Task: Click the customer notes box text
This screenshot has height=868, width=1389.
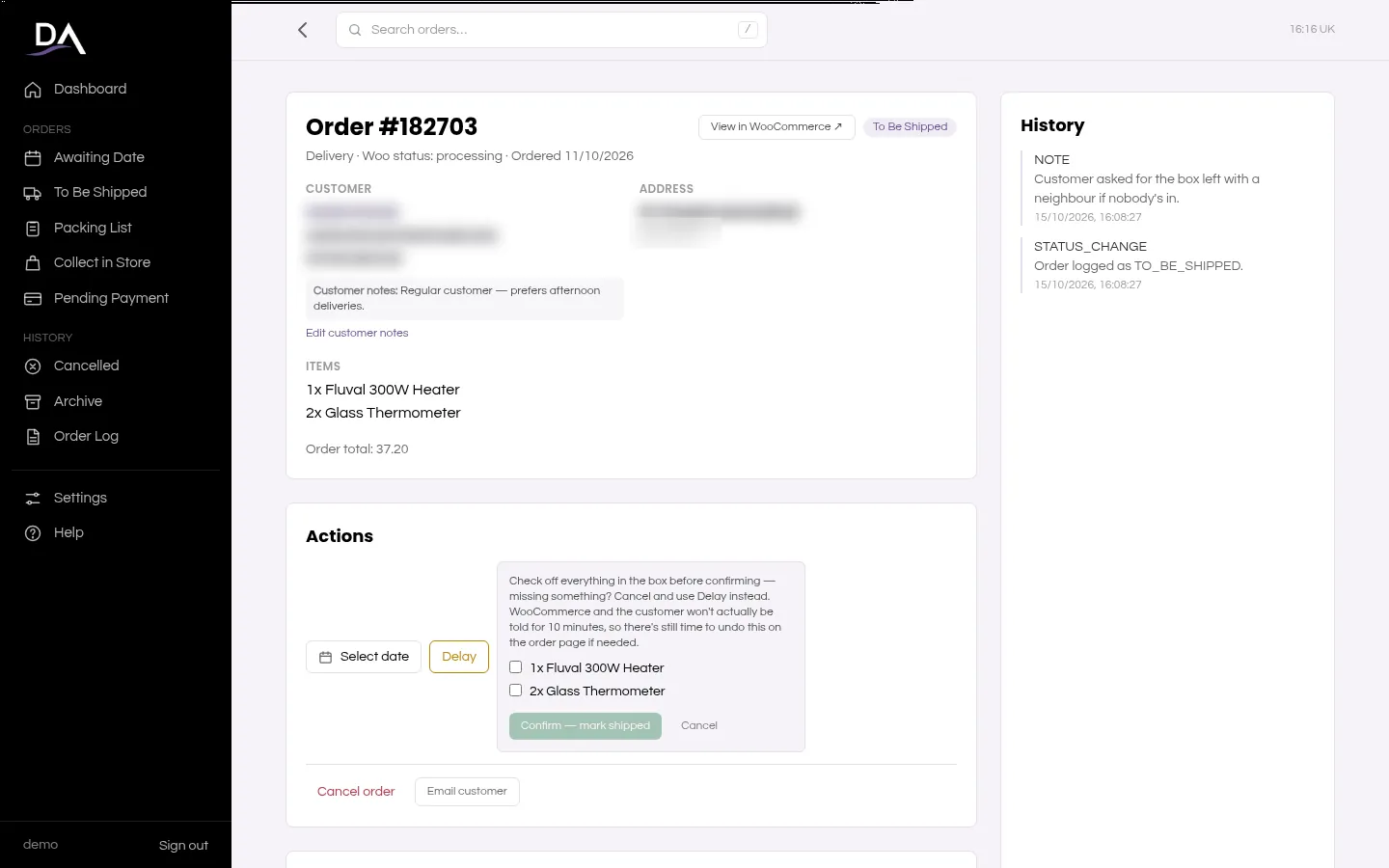Action: tap(464, 299)
